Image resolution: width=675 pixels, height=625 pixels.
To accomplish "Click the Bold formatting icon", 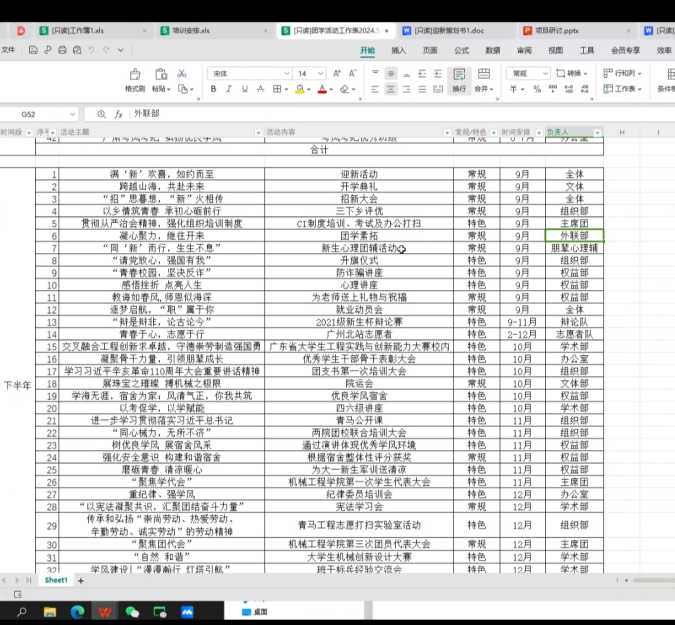I will [x=213, y=89].
